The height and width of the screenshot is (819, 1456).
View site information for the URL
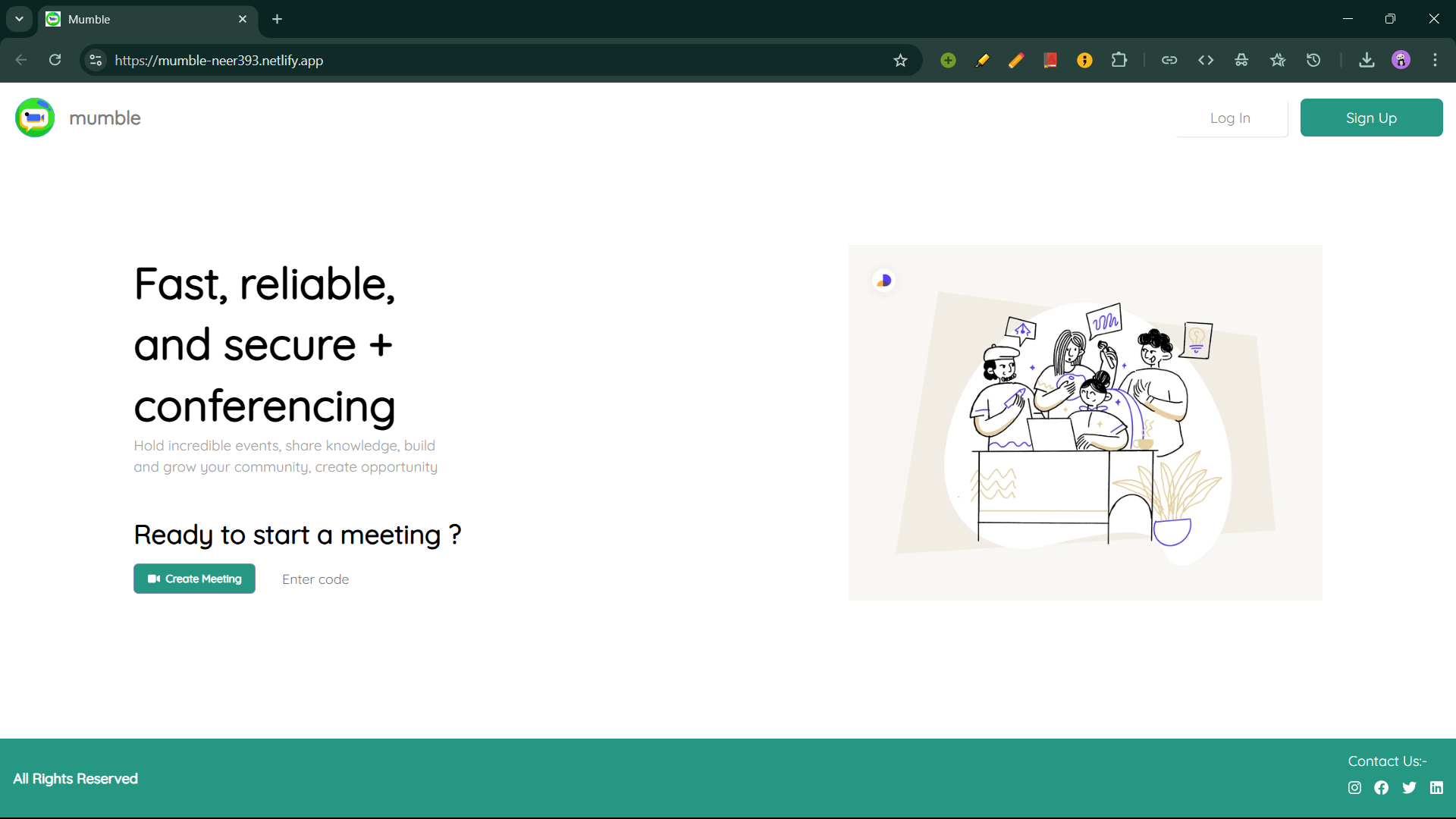(x=96, y=60)
